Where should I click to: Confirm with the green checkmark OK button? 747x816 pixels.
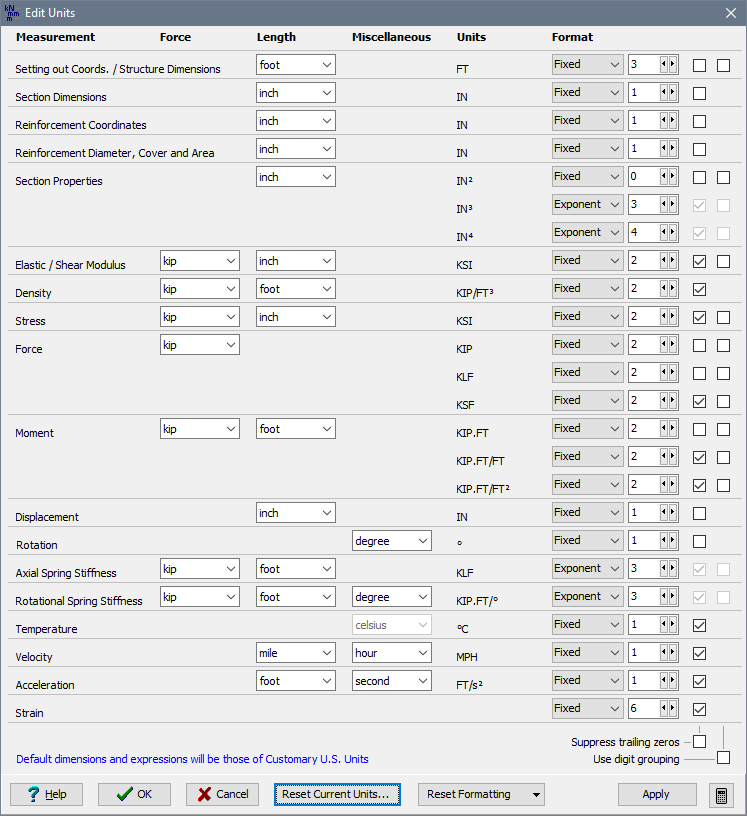134,795
